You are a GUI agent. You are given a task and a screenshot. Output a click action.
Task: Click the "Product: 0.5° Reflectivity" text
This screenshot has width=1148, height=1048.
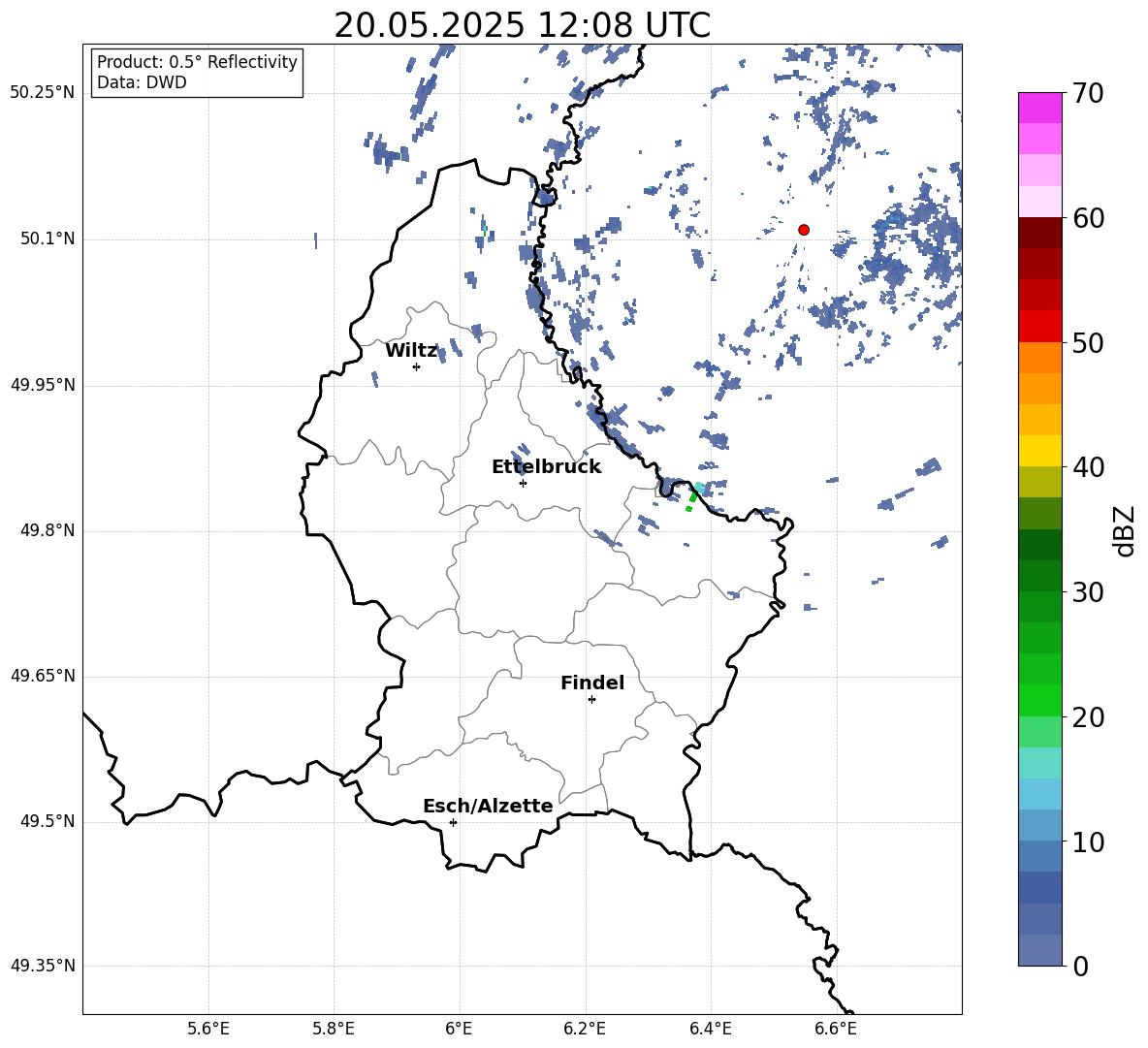click(197, 62)
